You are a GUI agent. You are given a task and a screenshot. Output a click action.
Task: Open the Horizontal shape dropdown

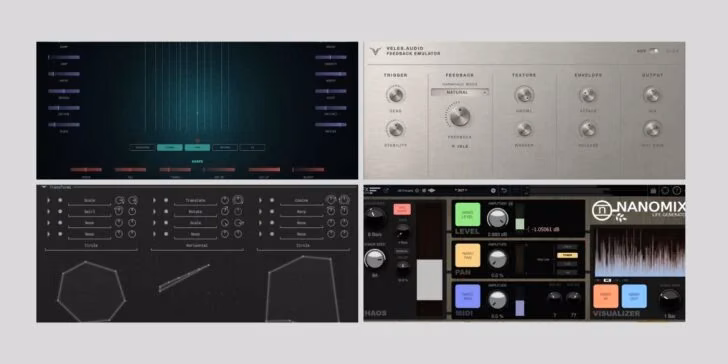pyautogui.click(x=197, y=246)
